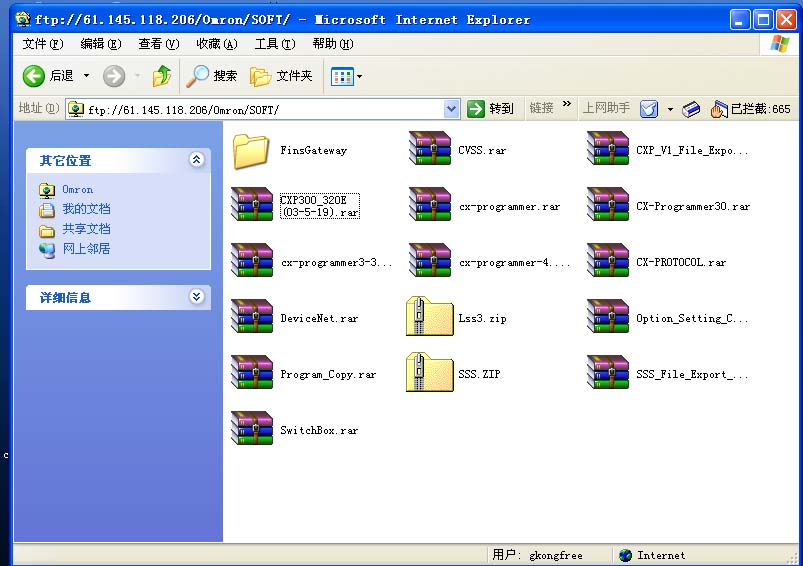Image resolution: width=803 pixels, height=566 pixels.
Task: Open the 帮助(H) menu
Action: 333,44
